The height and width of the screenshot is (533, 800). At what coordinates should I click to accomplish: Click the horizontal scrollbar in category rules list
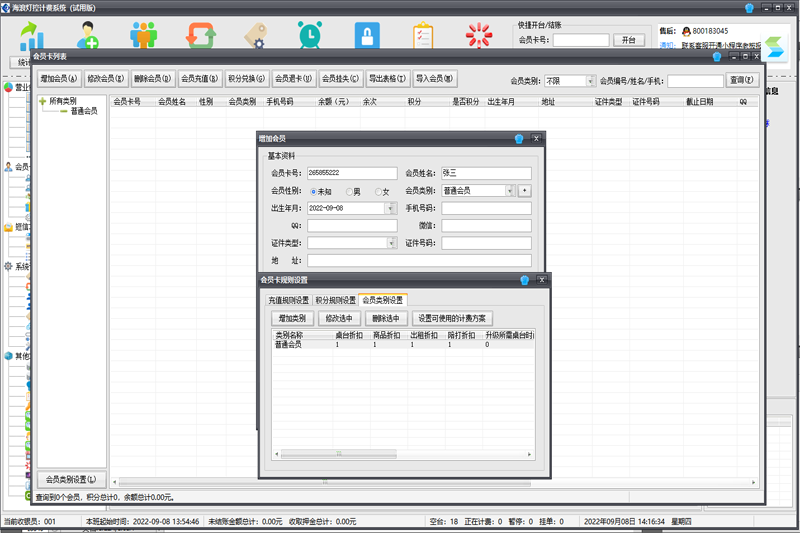400,453
